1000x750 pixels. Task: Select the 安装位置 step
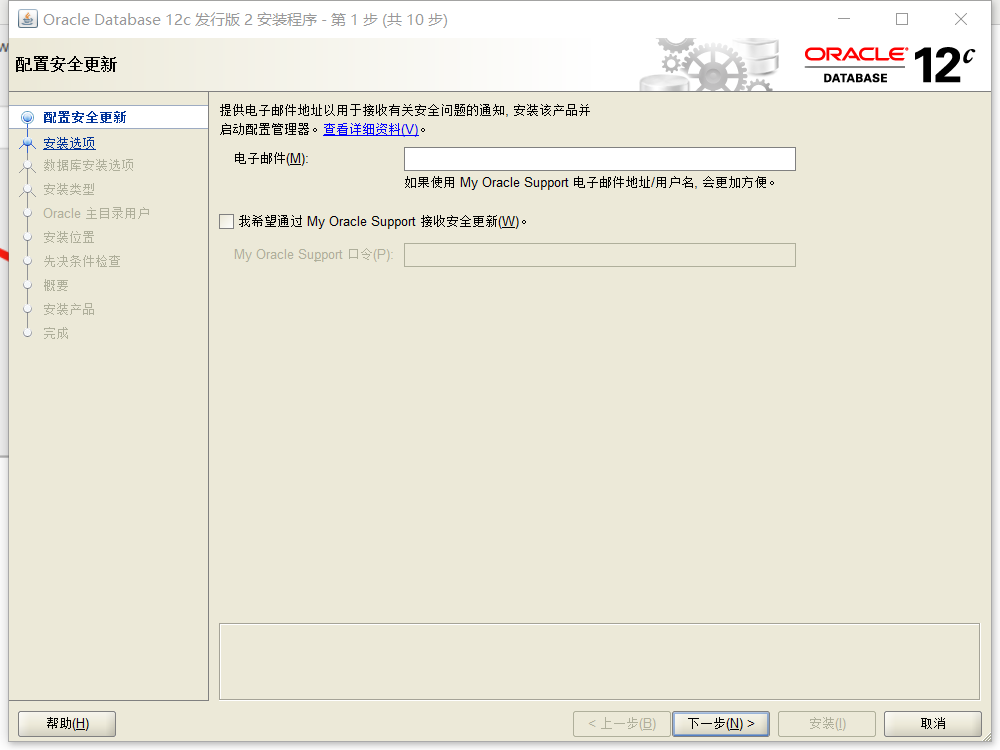tap(69, 237)
